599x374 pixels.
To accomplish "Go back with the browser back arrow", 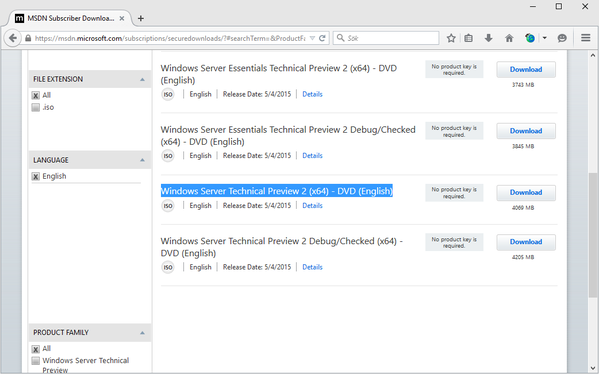I will coord(13,38).
